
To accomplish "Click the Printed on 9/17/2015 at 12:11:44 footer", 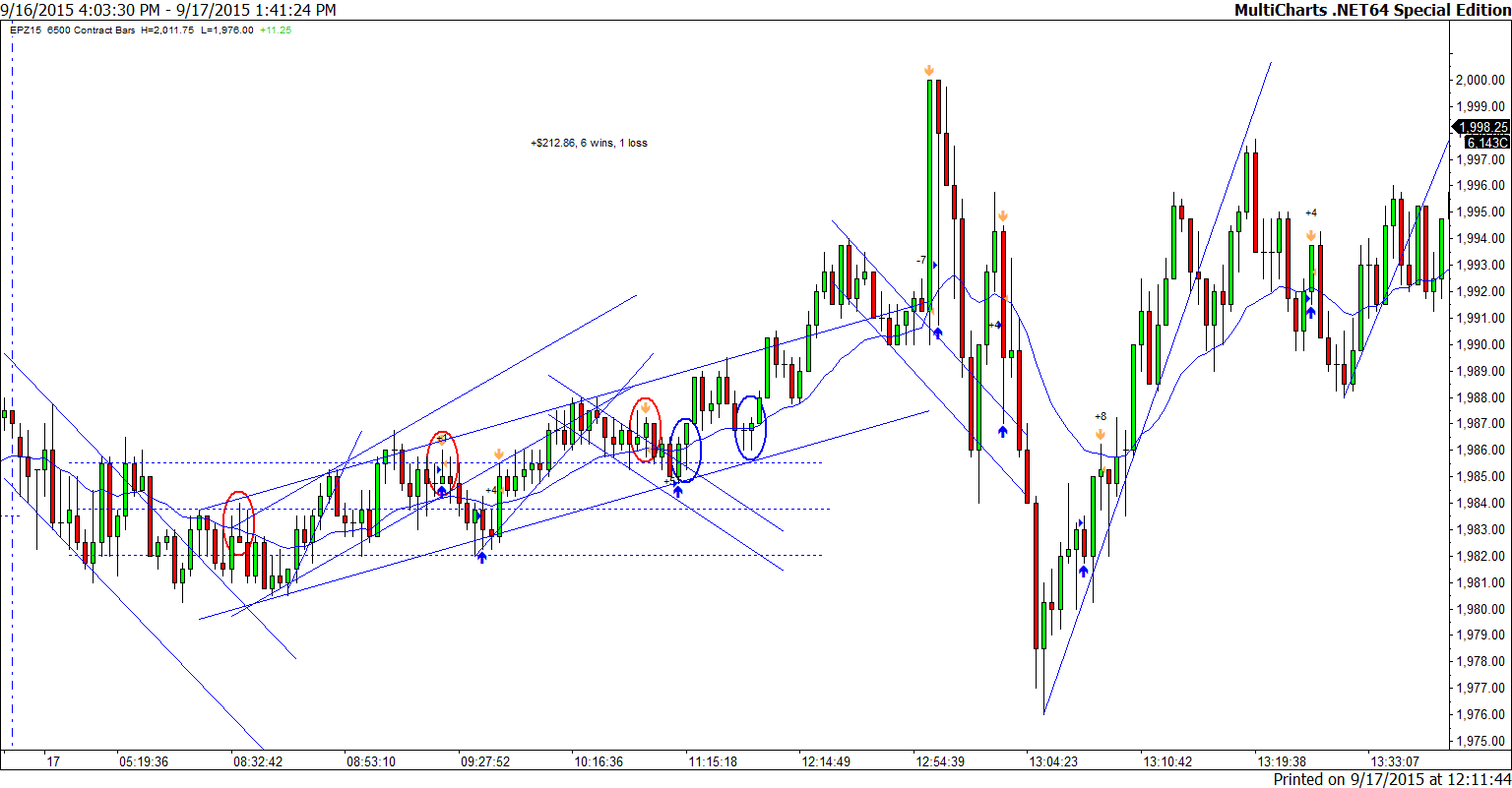I will click(x=1391, y=779).
